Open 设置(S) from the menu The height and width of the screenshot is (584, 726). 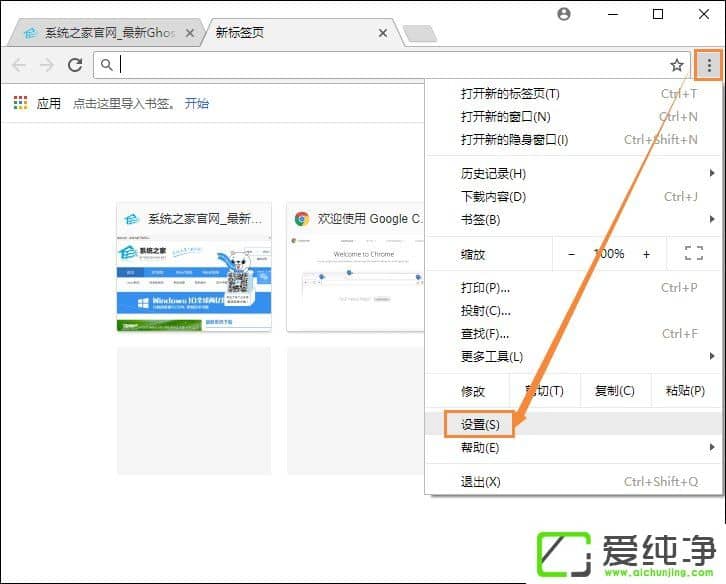[574, 424]
